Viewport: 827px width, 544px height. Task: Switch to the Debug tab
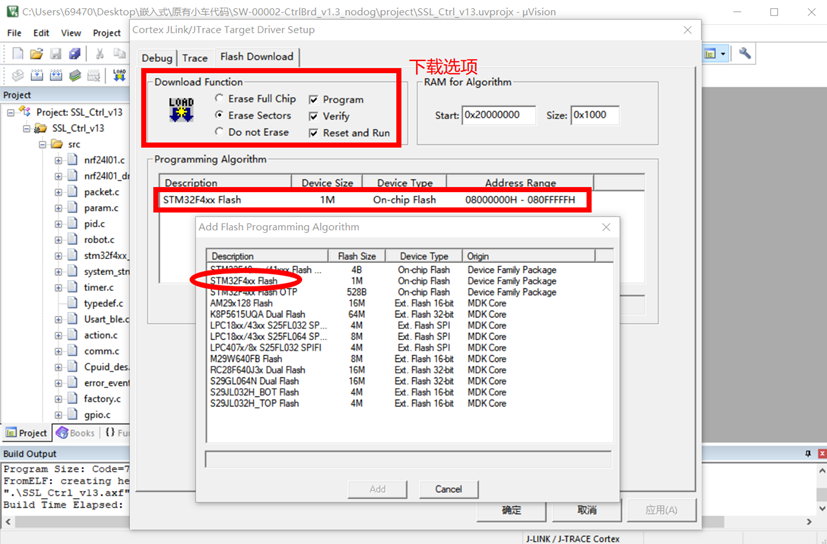coord(157,58)
